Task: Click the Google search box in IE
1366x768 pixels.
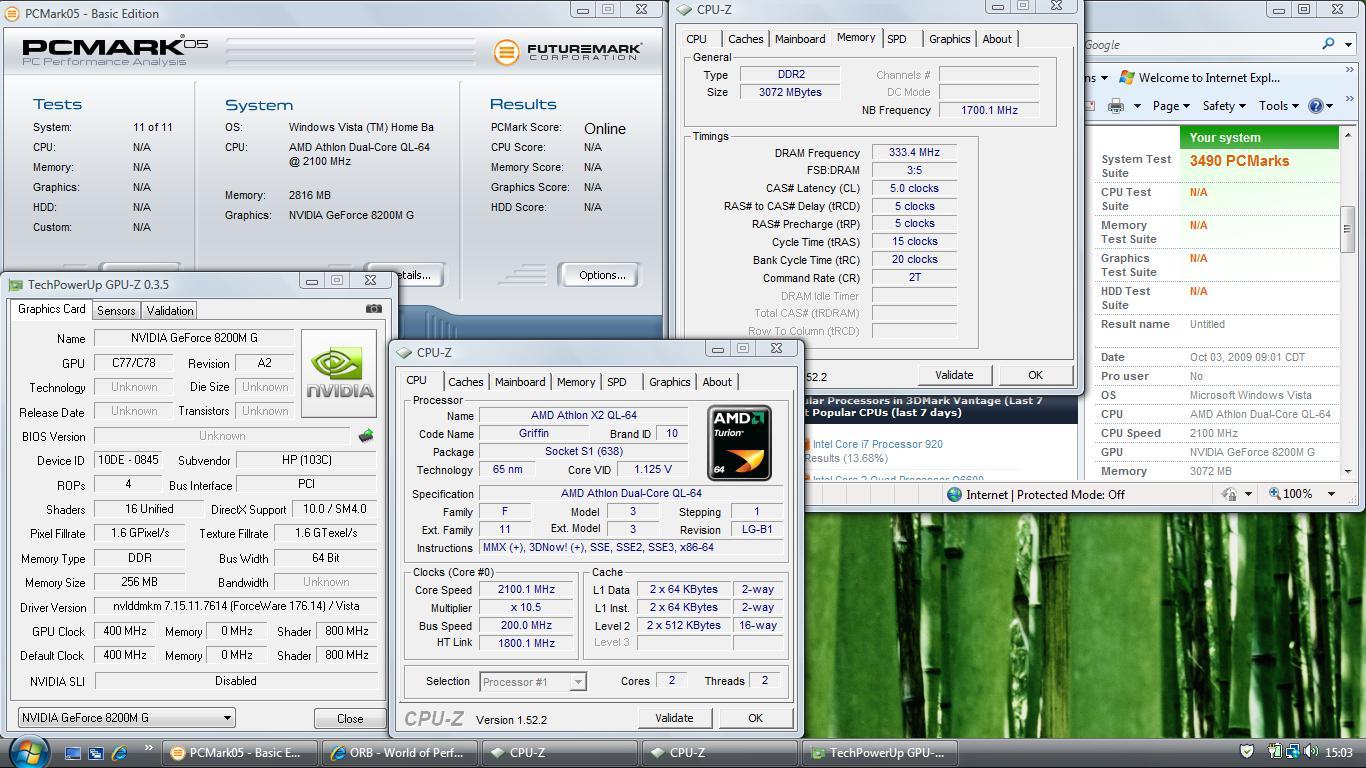Action: [1200, 44]
